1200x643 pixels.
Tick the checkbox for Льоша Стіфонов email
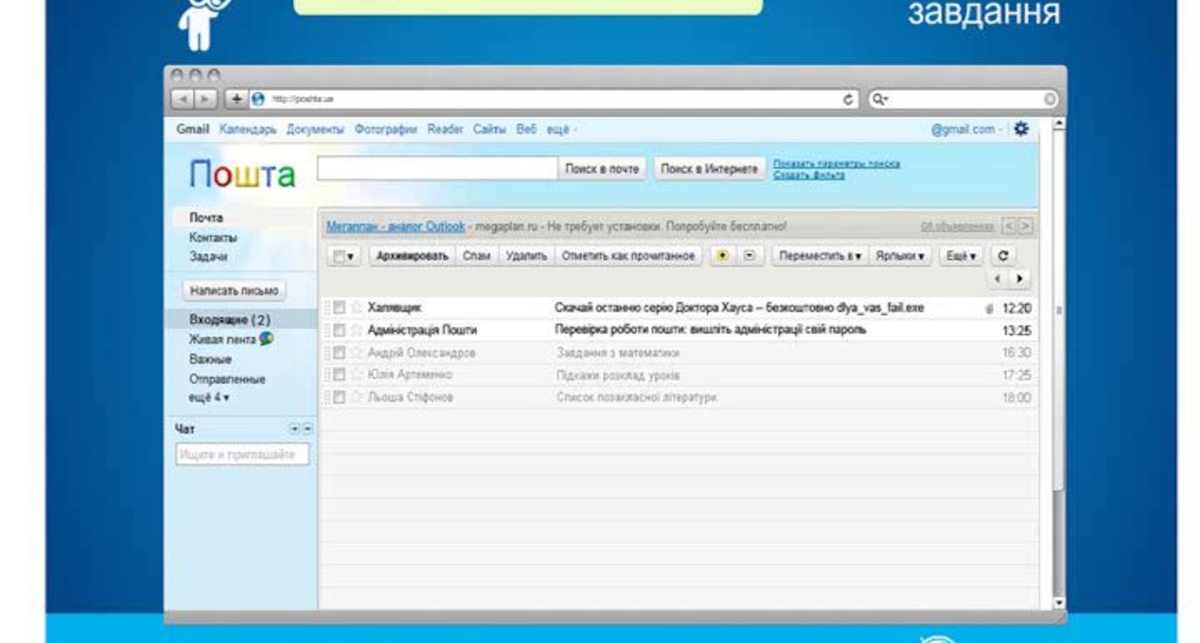339,397
